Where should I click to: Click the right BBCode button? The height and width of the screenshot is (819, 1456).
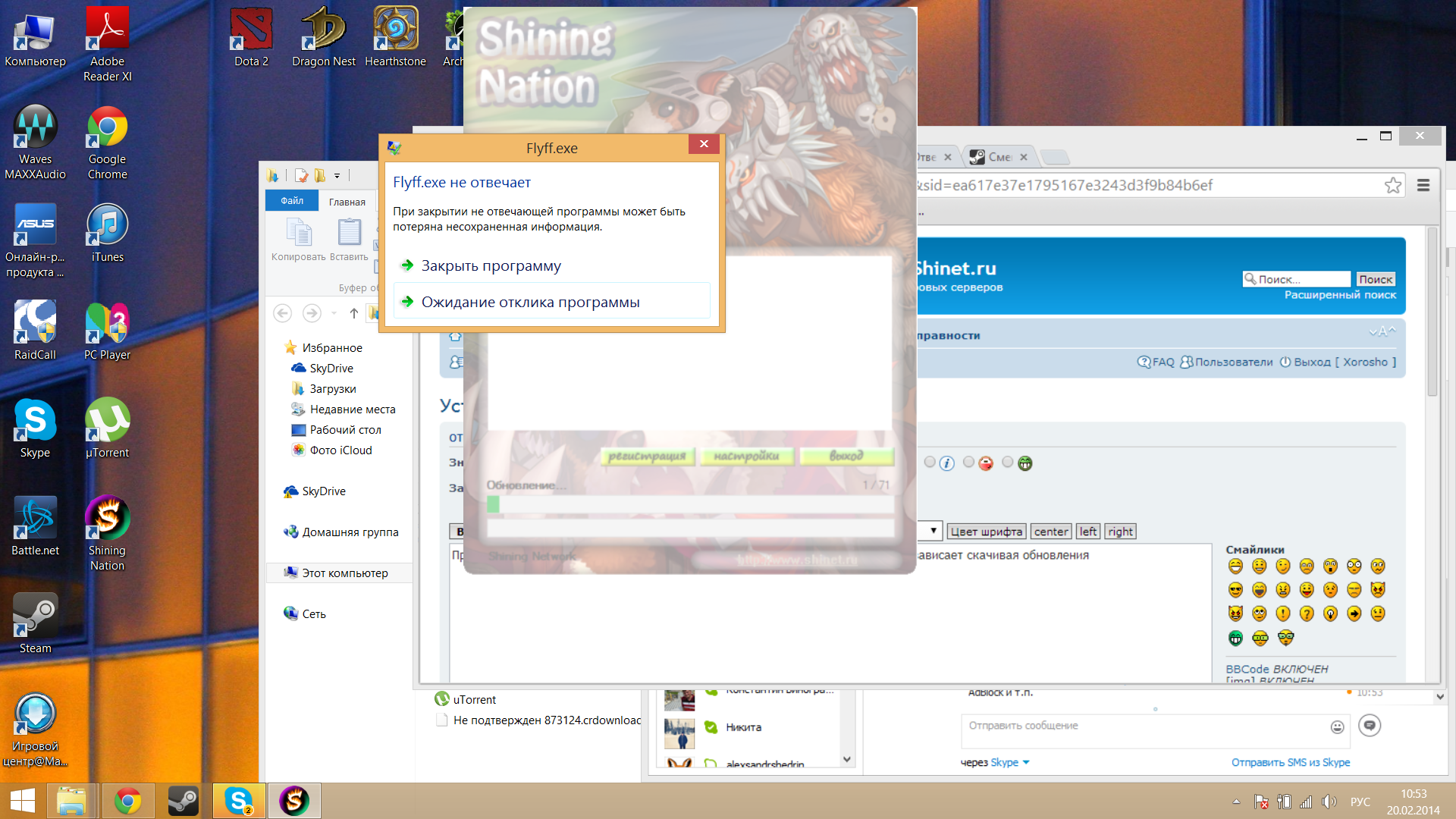[1120, 532]
